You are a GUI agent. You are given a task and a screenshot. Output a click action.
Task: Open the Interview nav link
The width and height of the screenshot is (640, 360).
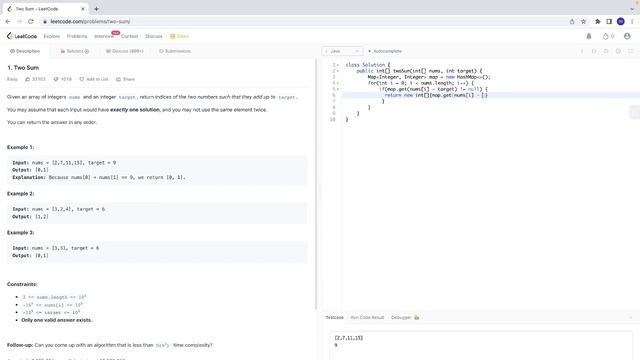point(104,36)
